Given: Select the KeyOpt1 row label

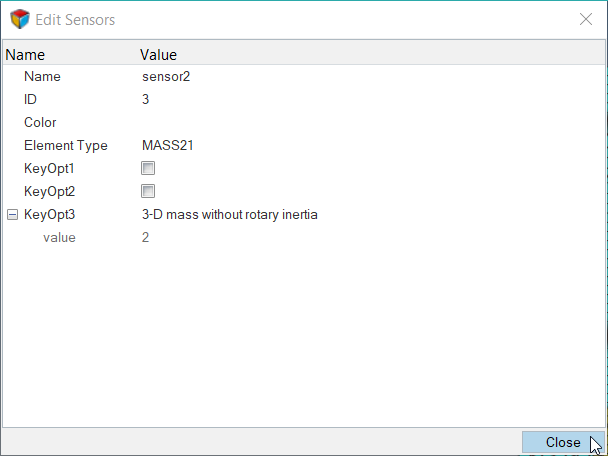Looking at the screenshot, I should [49, 169].
